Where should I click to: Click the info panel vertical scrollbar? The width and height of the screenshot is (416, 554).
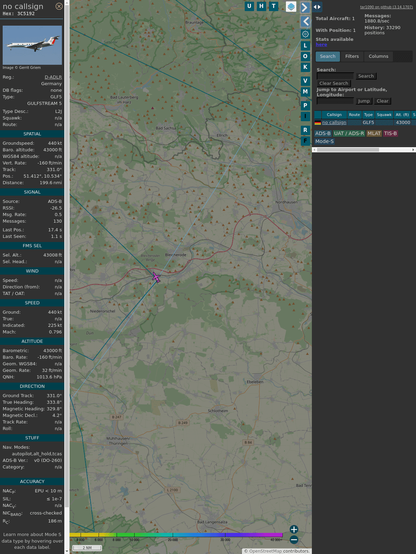coord(67,277)
